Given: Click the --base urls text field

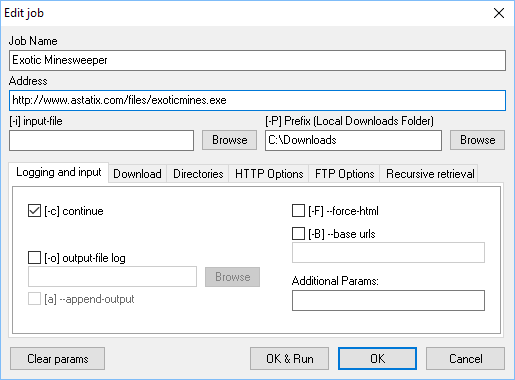Looking at the screenshot, I should (x=388, y=253).
